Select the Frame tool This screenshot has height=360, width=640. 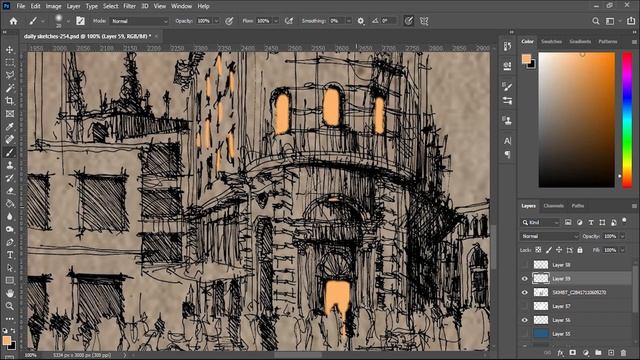(x=10, y=114)
